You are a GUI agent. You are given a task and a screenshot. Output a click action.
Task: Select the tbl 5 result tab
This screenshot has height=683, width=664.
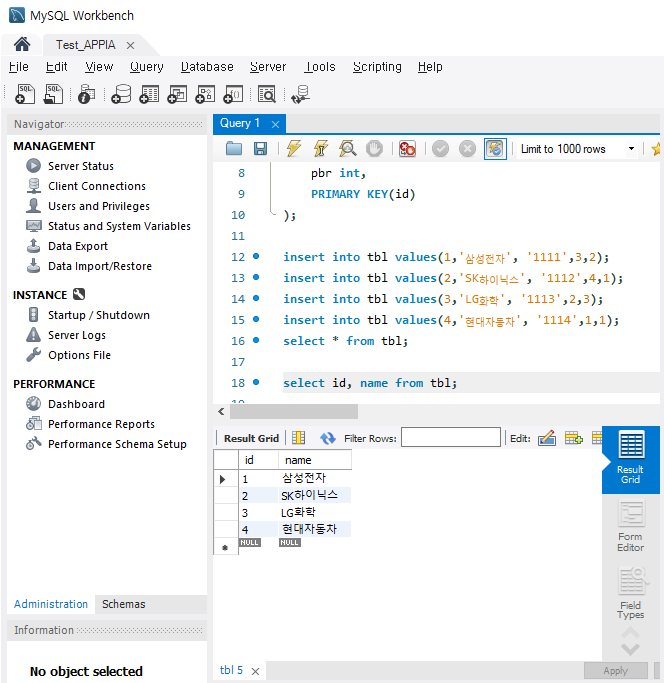pyautogui.click(x=231, y=670)
